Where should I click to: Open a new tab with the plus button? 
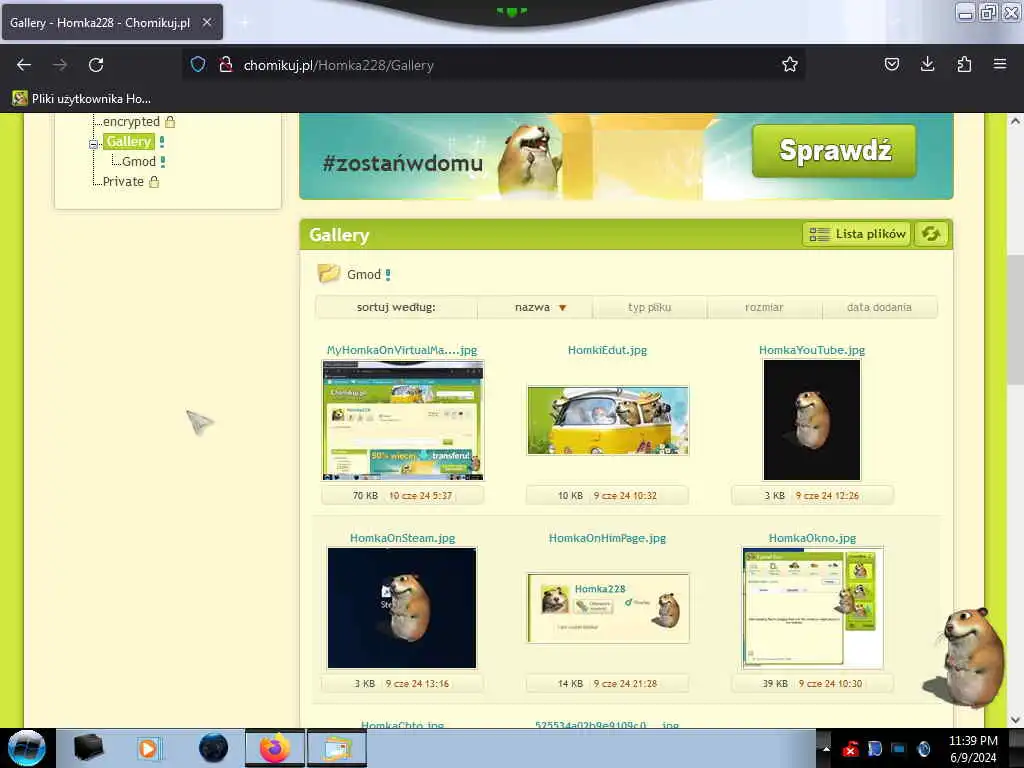(x=244, y=22)
